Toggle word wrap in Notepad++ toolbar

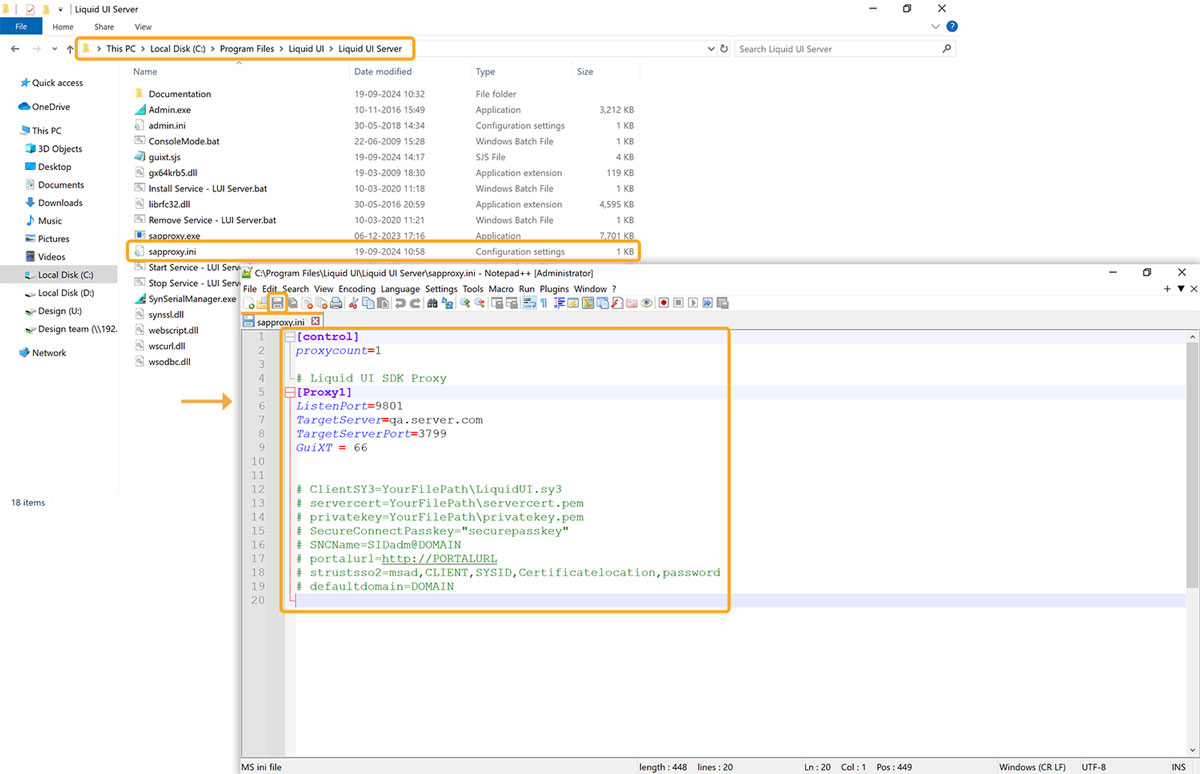(x=529, y=303)
